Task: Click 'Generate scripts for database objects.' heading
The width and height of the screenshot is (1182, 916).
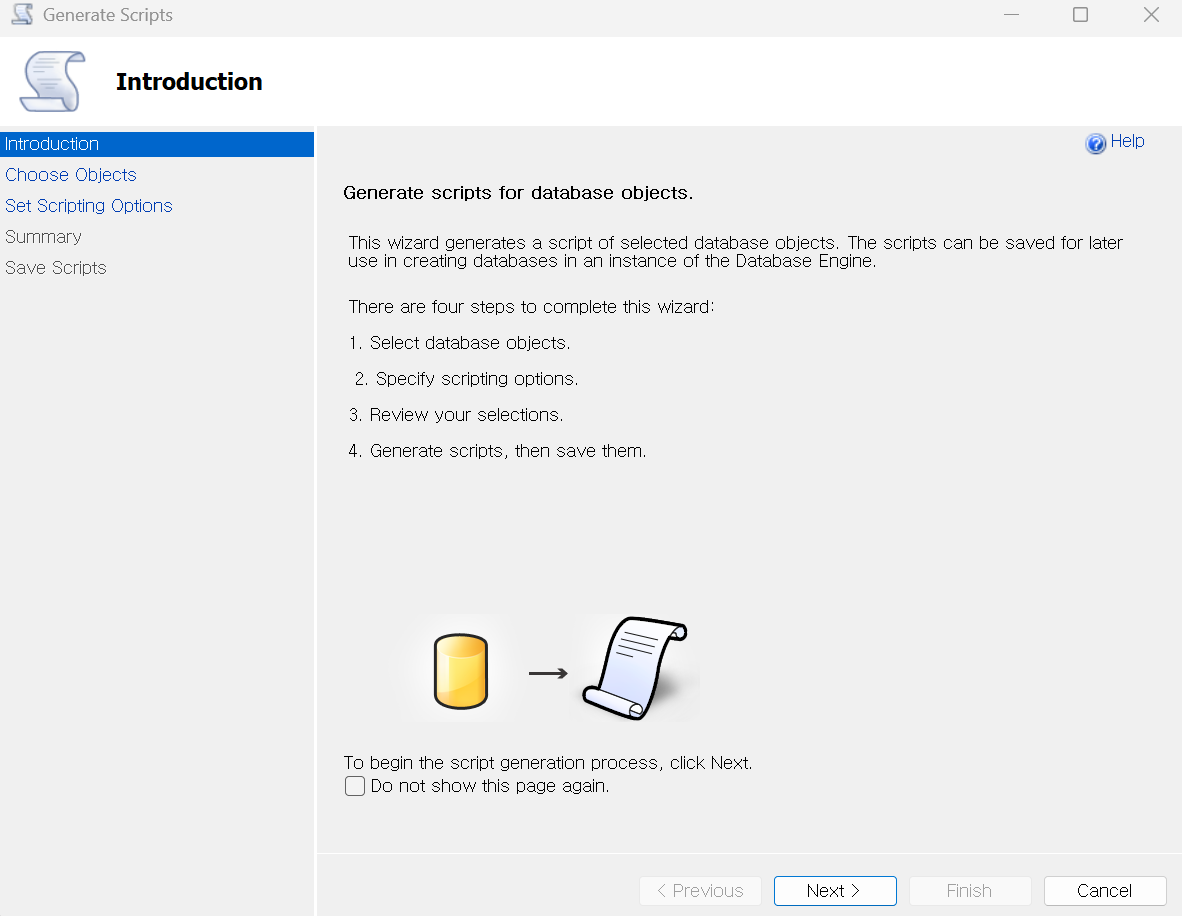Action: 518,193
